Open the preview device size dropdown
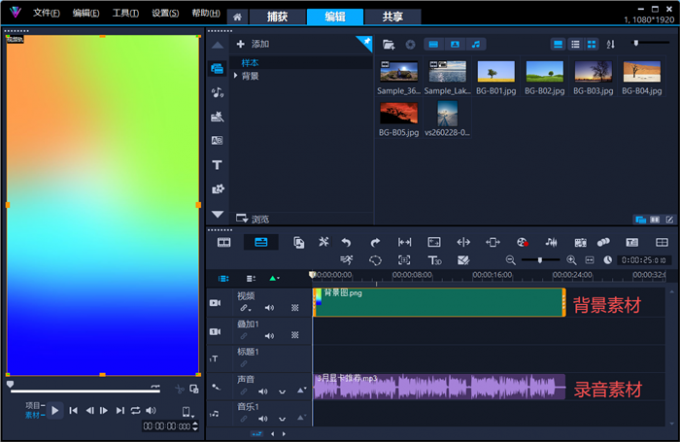Viewport: 680px width, 442px height. 187,411
